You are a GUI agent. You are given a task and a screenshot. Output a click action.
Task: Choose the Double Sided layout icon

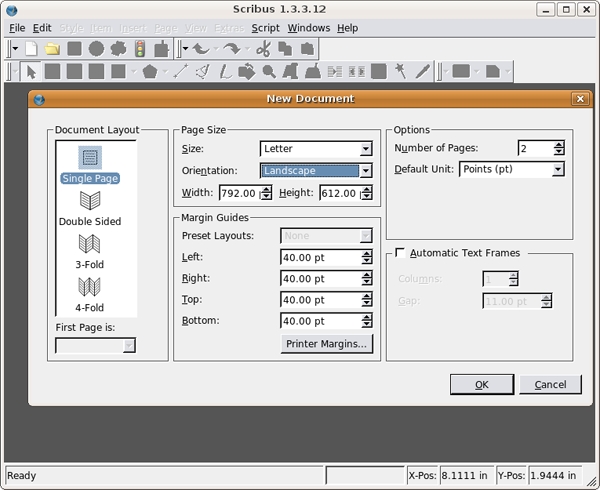pos(90,201)
